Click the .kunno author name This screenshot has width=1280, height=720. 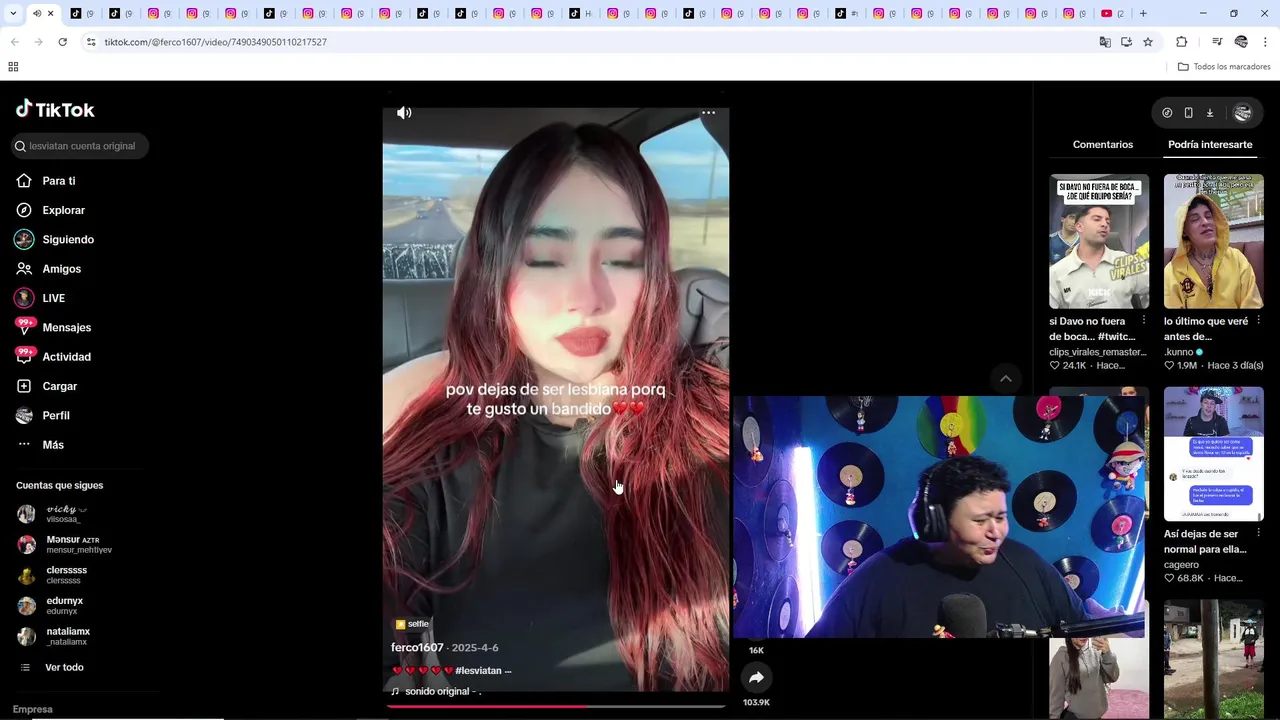point(1179,352)
